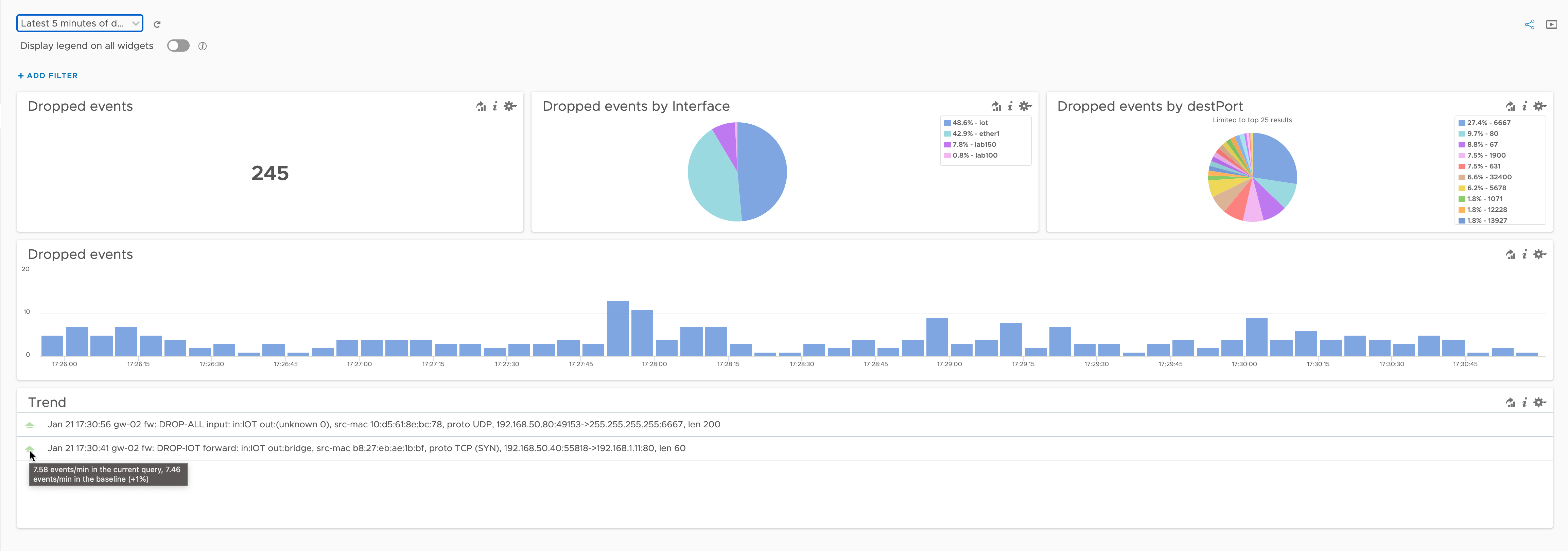The image size is (1568, 551).
Task: Start presentation mode from the top-right icon
Action: pyautogui.click(x=1552, y=24)
